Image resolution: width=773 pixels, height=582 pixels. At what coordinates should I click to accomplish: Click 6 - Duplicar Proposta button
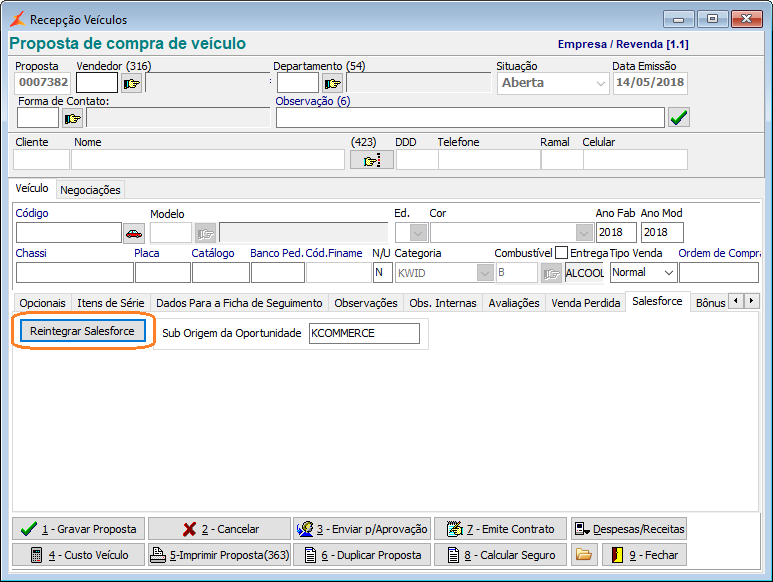point(362,555)
